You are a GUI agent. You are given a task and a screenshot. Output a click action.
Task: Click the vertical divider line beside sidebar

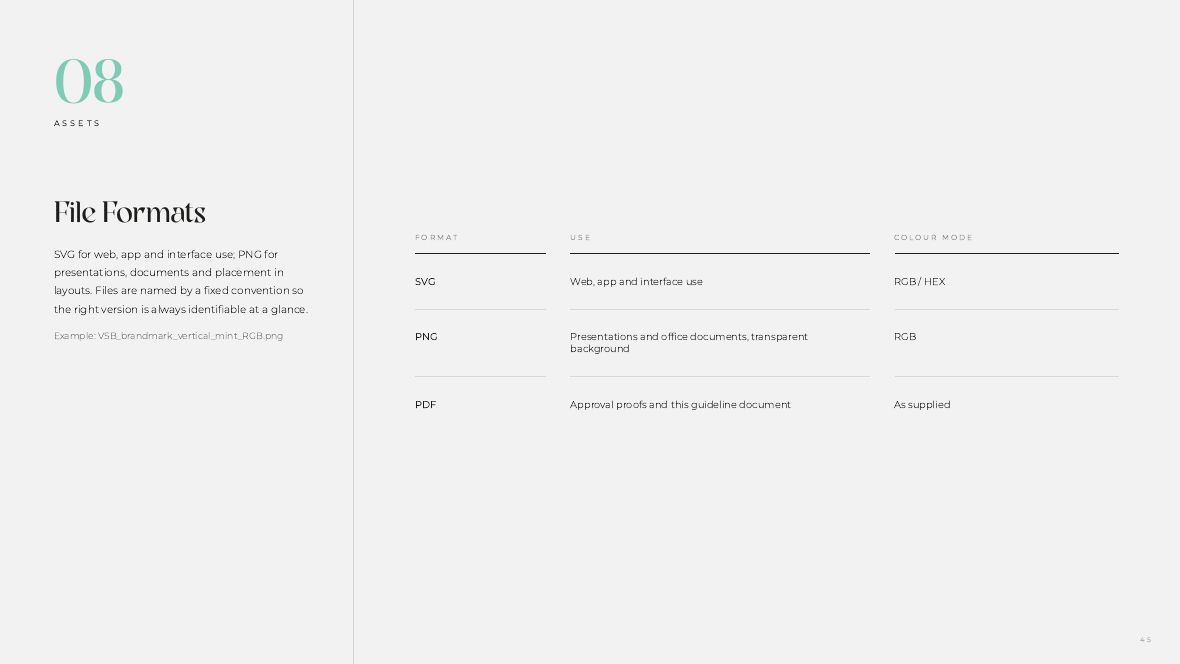pyautogui.click(x=353, y=332)
